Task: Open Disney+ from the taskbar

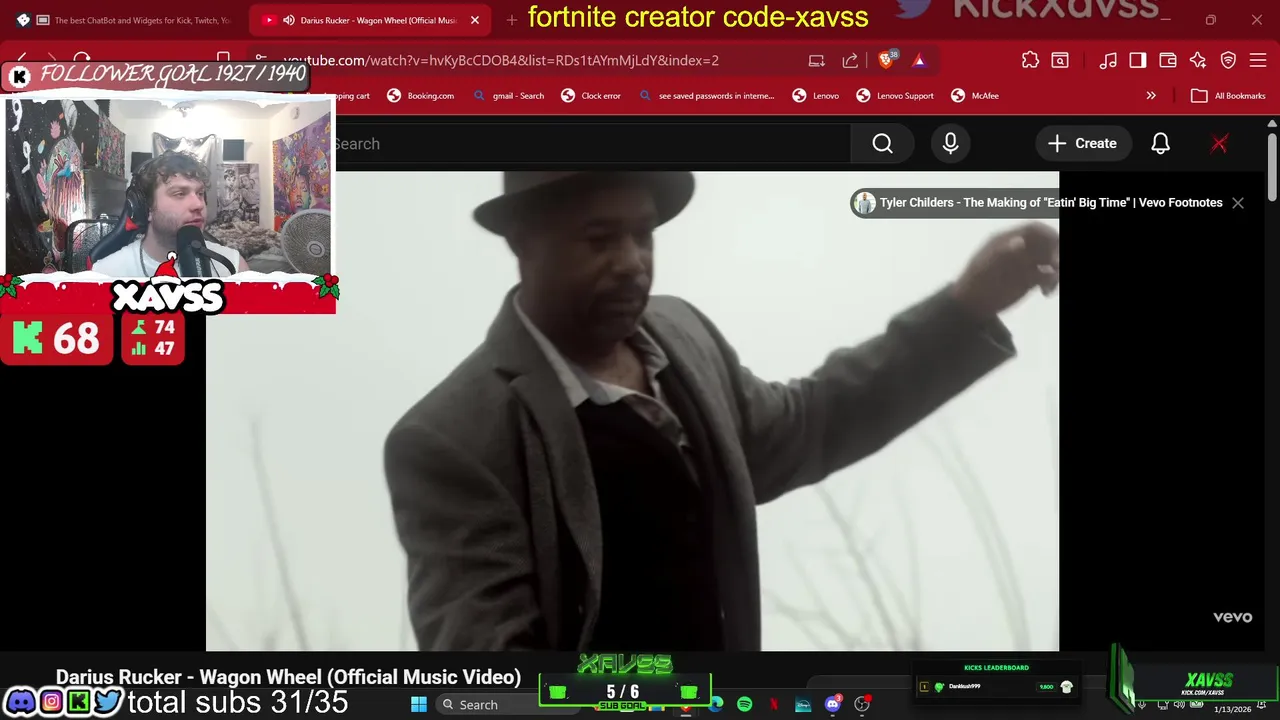Action: (803, 705)
